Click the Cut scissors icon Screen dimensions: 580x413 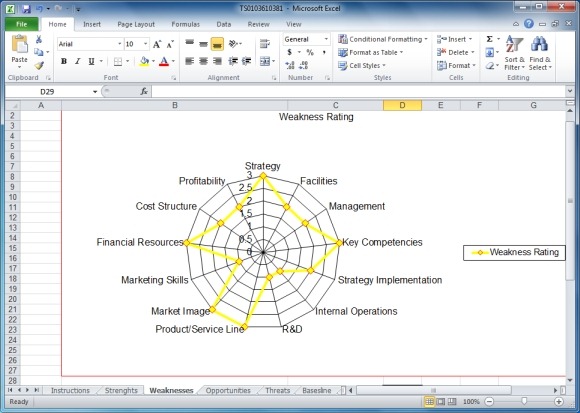[x=38, y=39]
